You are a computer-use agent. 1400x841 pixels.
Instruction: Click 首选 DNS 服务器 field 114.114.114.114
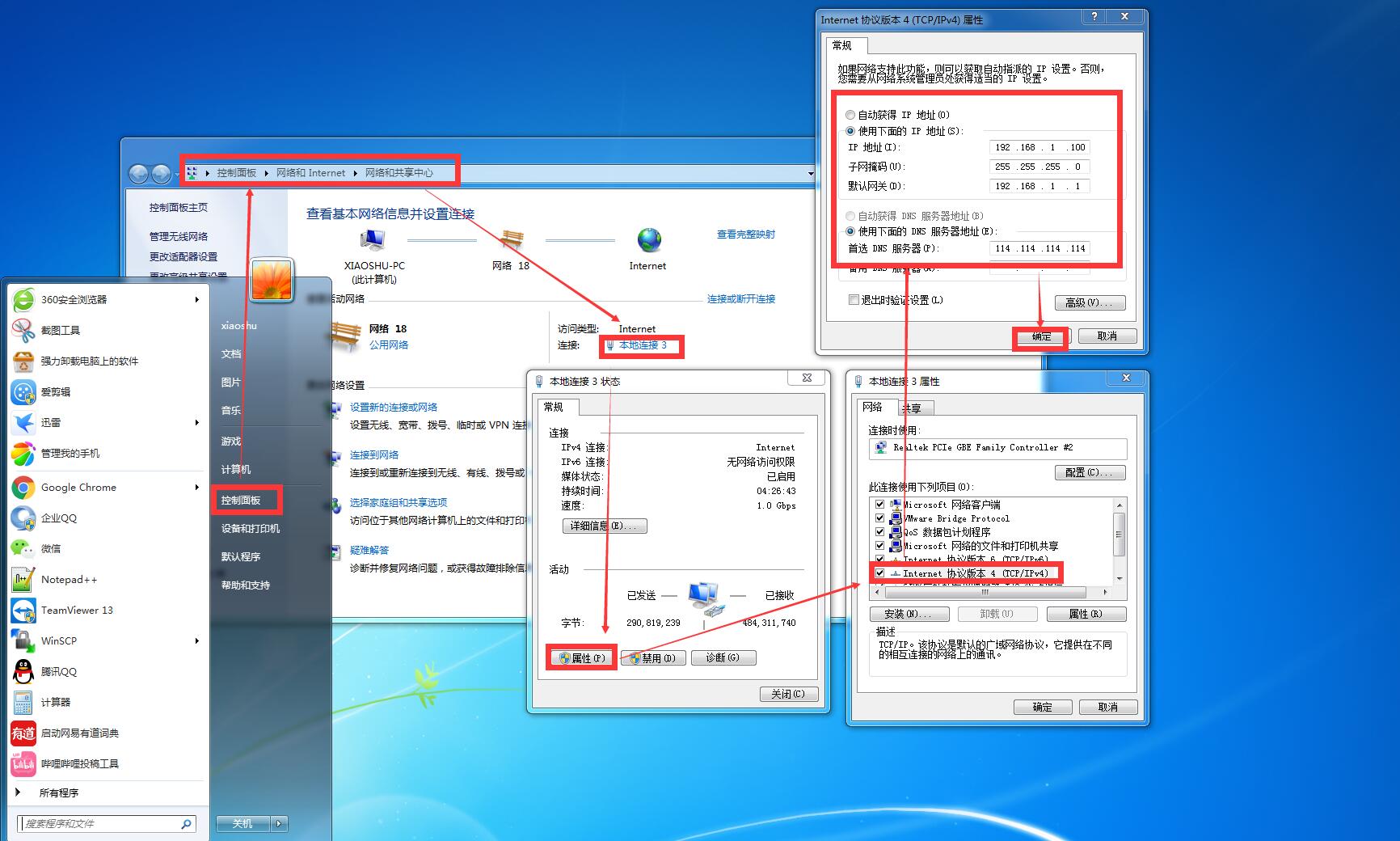coord(1039,248)
